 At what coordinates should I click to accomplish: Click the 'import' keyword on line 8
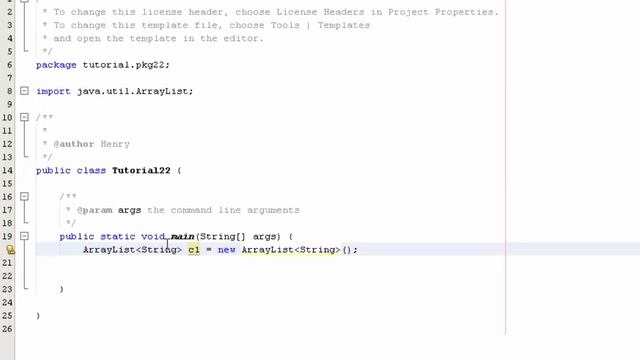[x=53, y=91]
